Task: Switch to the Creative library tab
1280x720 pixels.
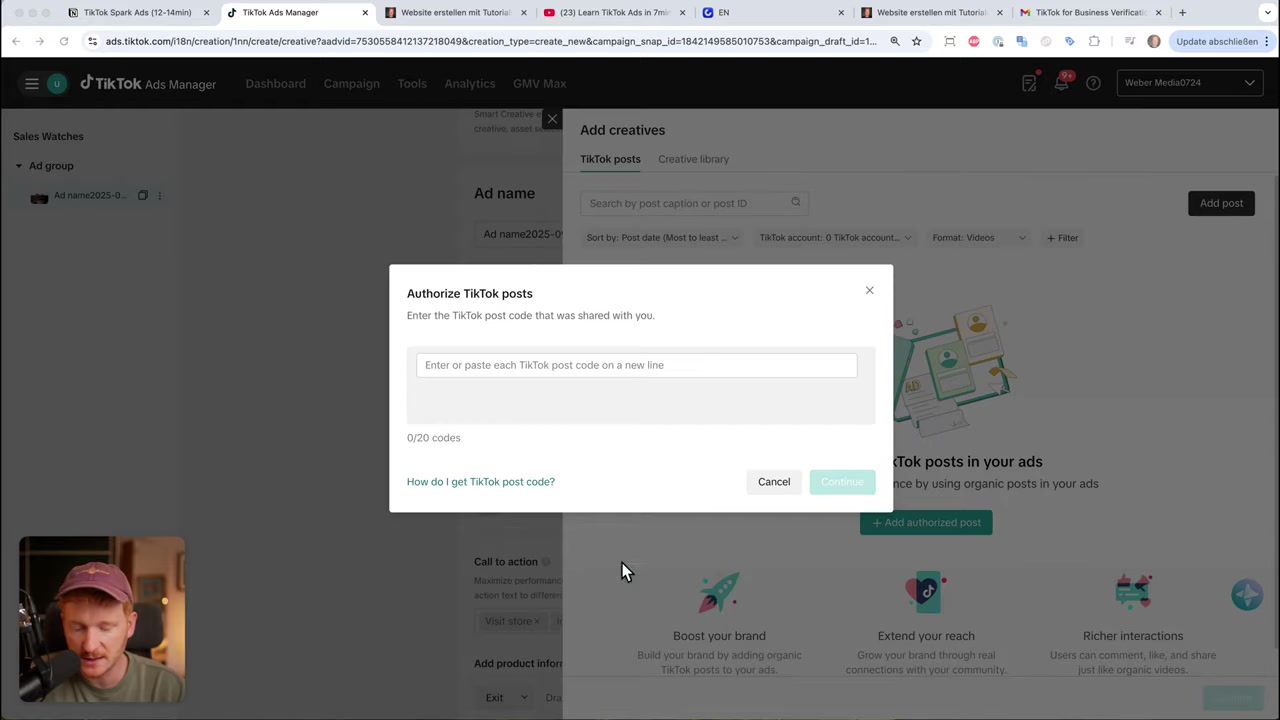Action: click(693, 159)
